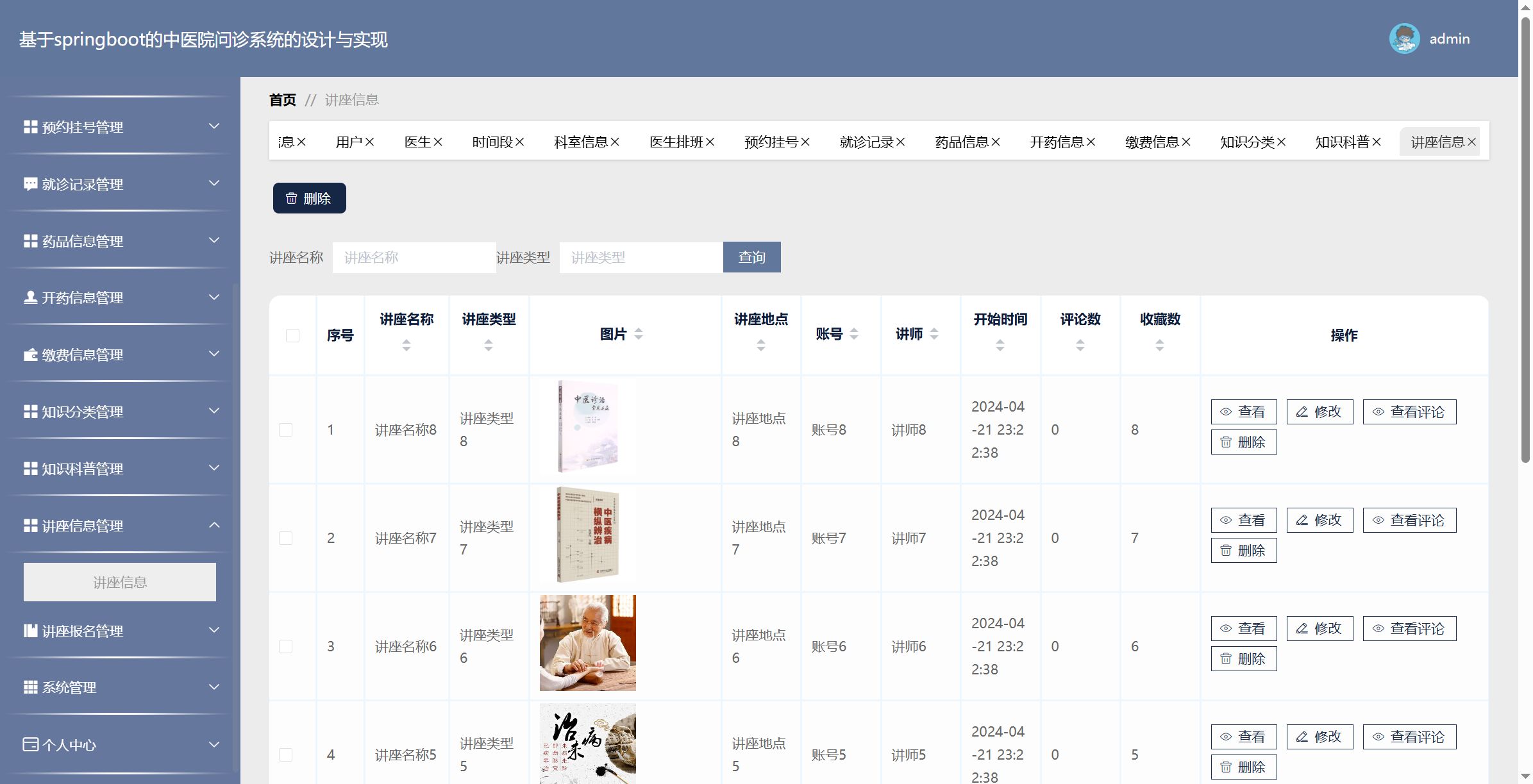Screen dimensions: 1533x784
Task: Switch to the 缴费信息 tab
Action: tap(1152, 142)
